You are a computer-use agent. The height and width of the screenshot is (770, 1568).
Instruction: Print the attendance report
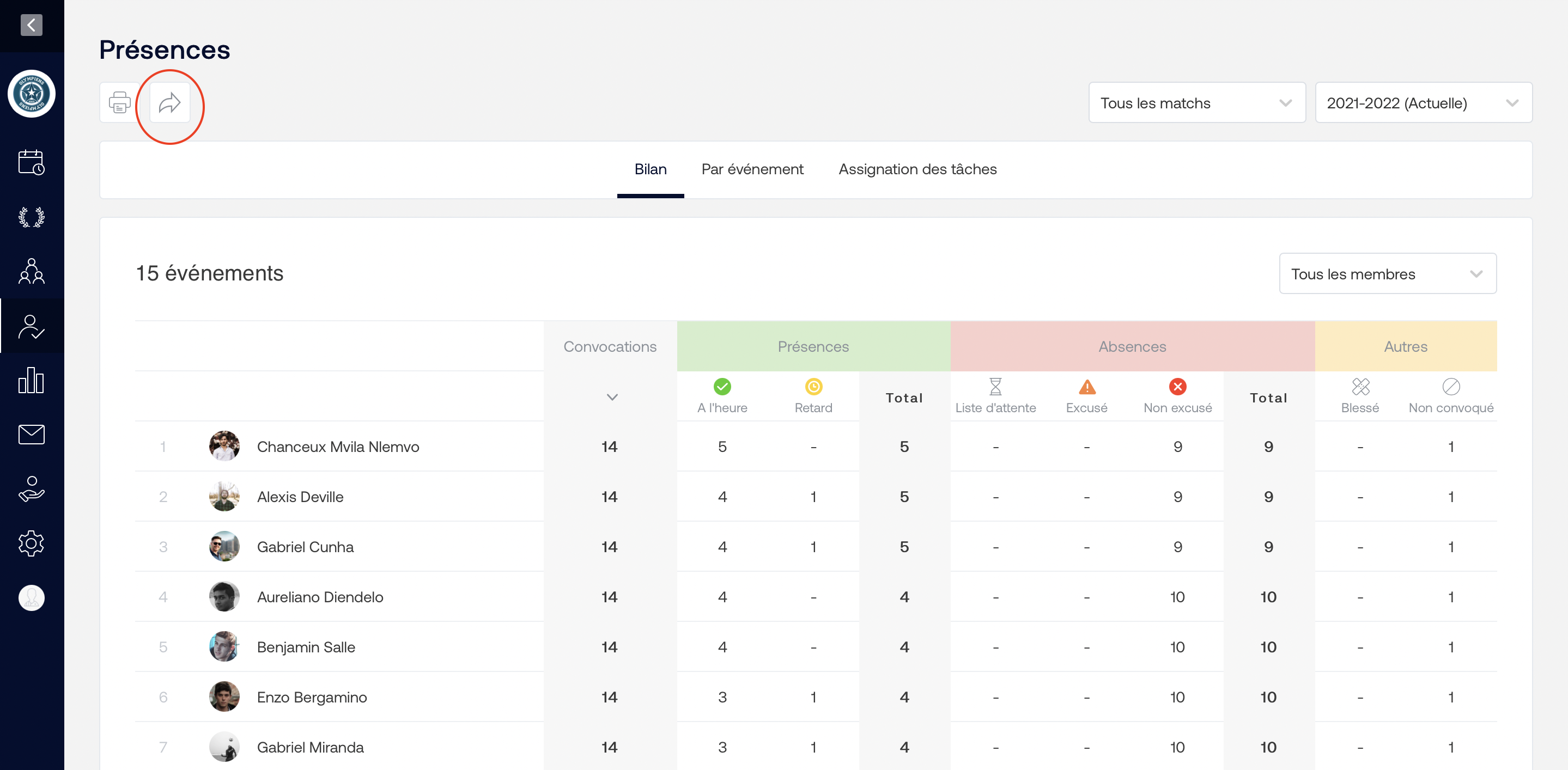coord(120,103)
